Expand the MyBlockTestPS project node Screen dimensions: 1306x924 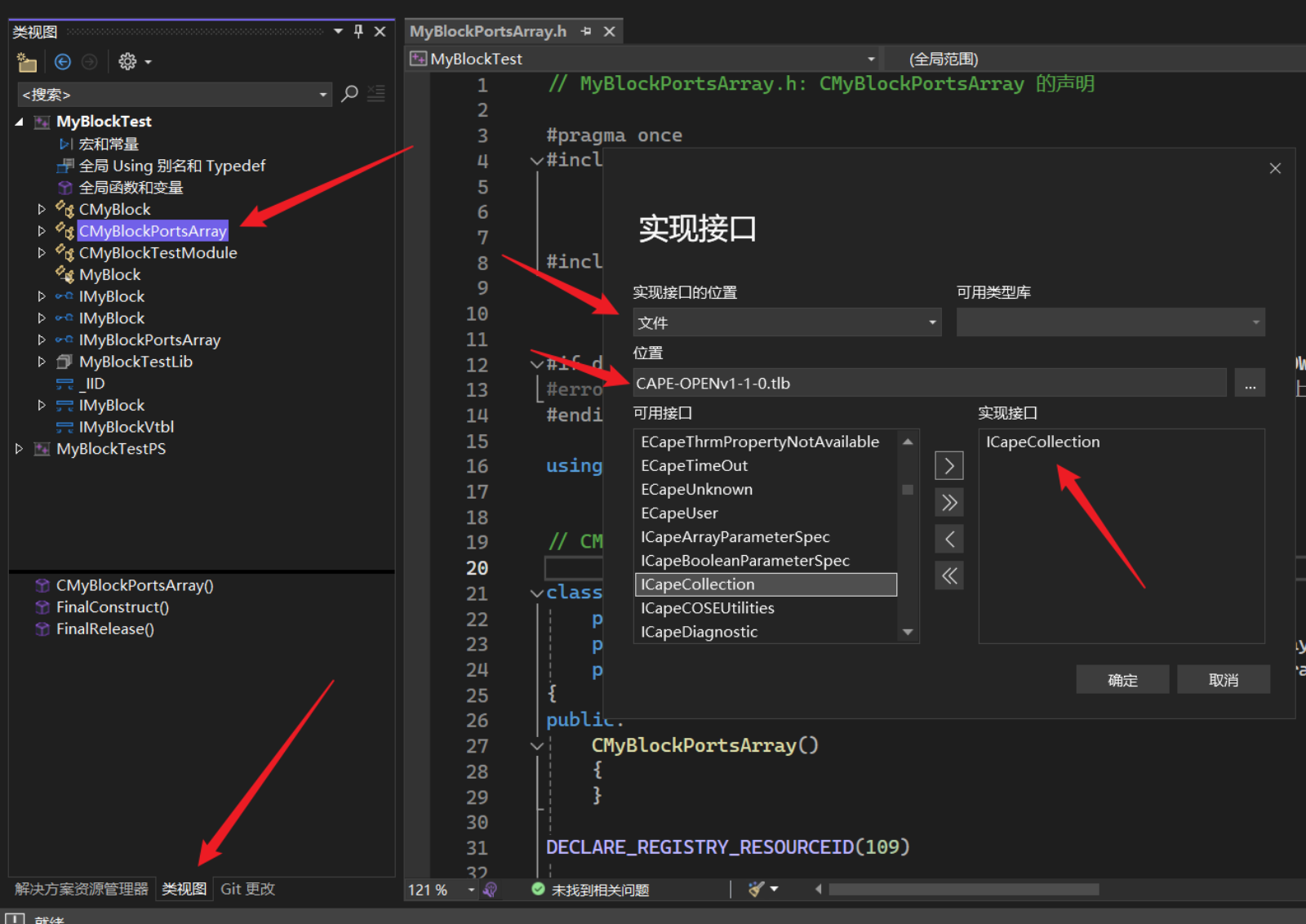click(19, 449)
